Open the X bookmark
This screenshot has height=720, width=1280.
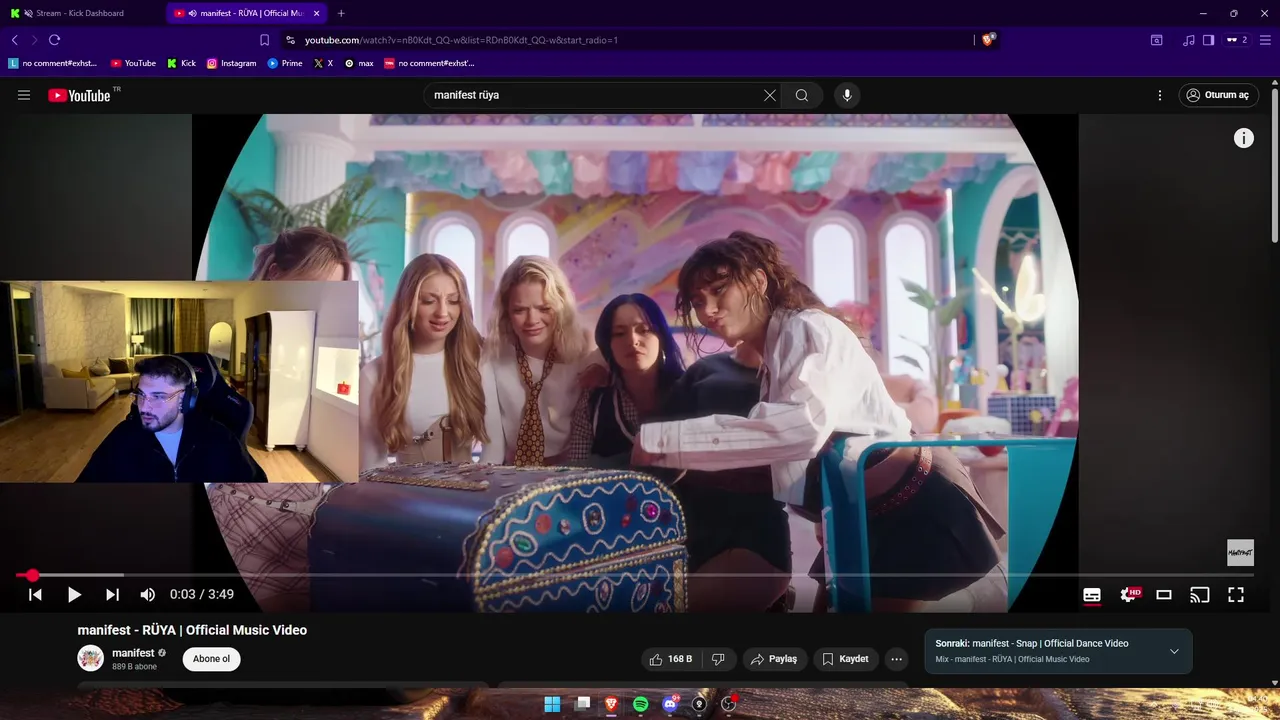pos(323,63)
